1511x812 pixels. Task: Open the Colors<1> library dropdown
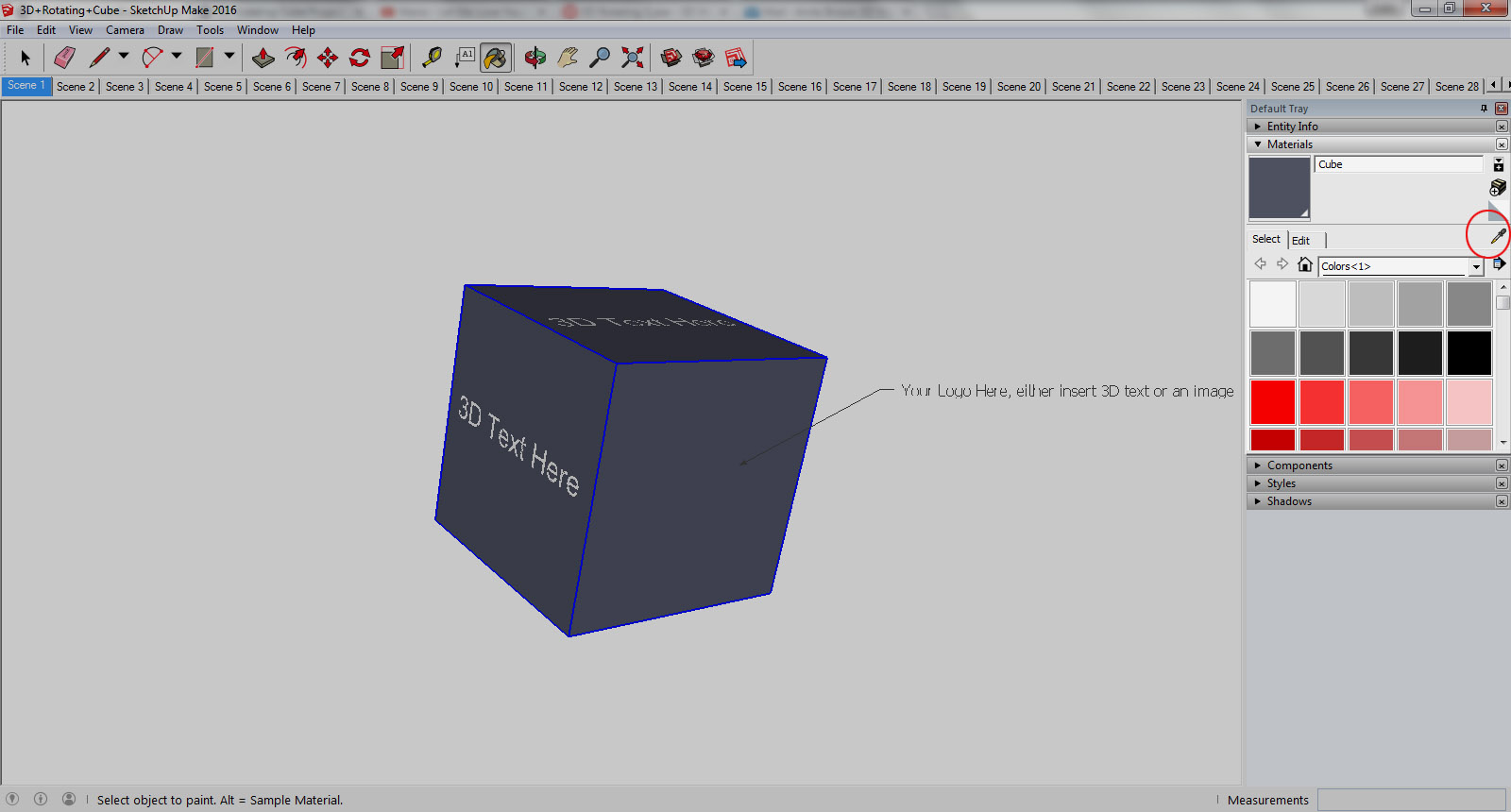[x=1476, y=267]
